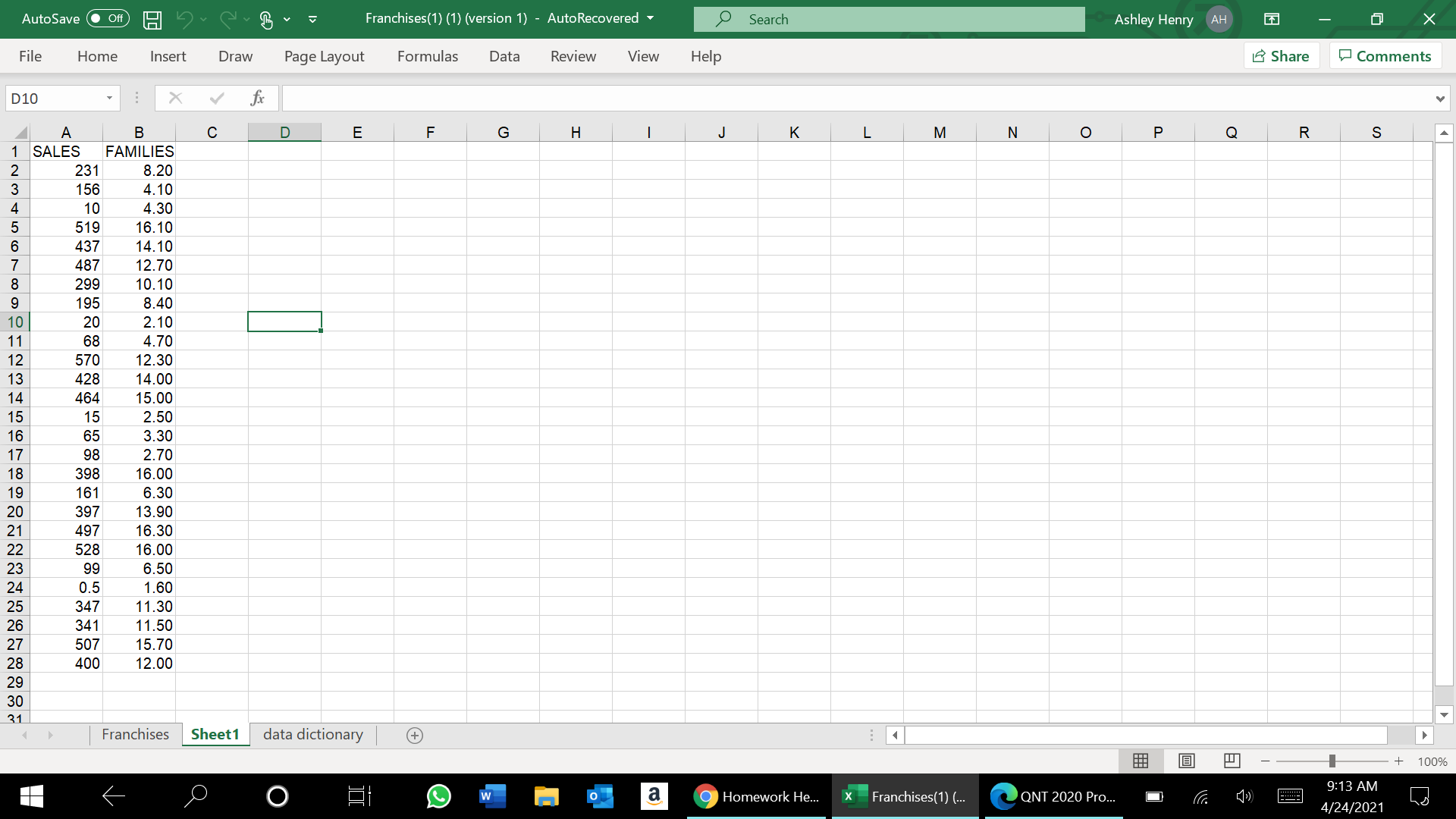
Task: Open Ribbon Display Options icon
Action: coord(1272,19)
